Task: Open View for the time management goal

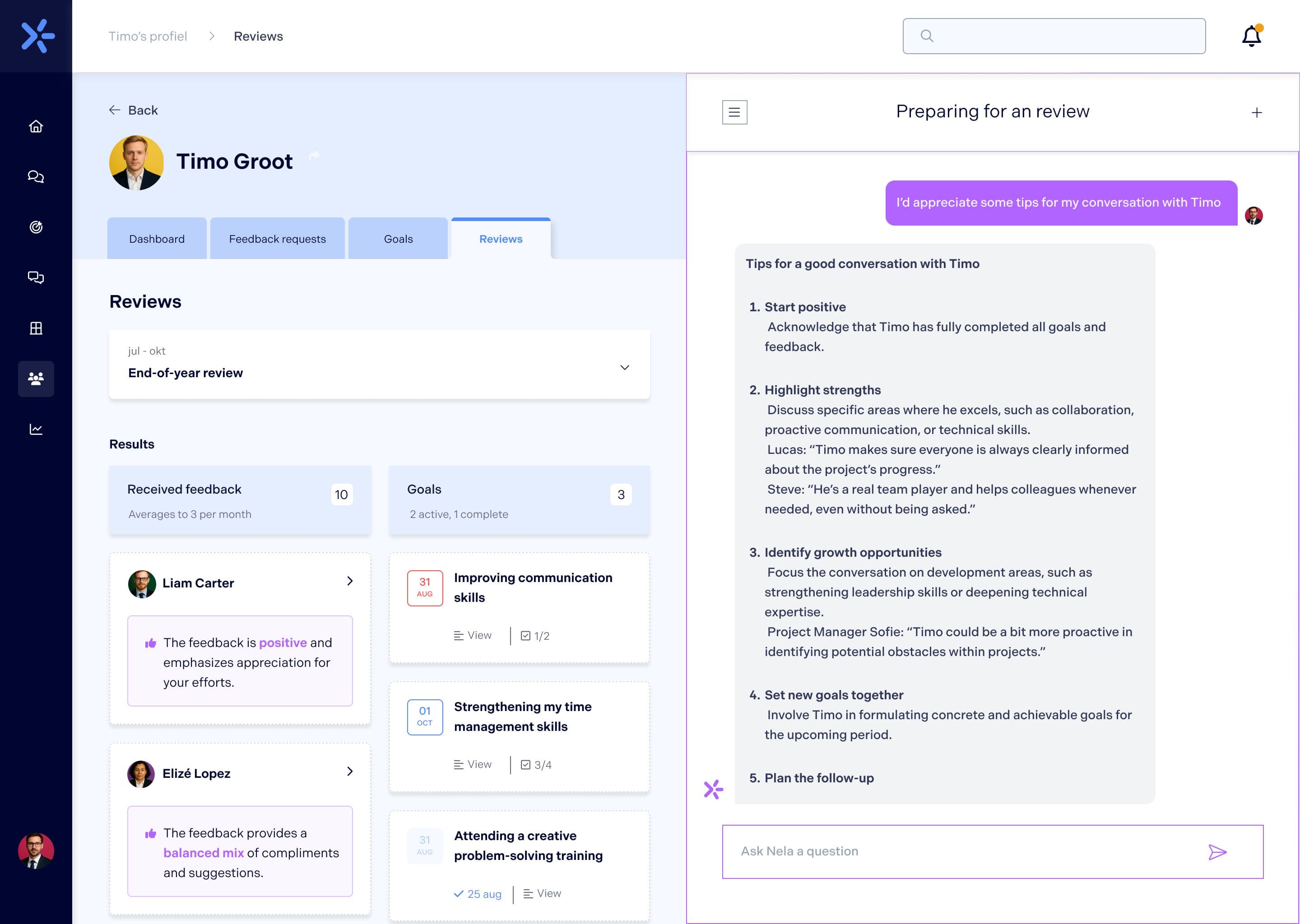Action: 473,764
